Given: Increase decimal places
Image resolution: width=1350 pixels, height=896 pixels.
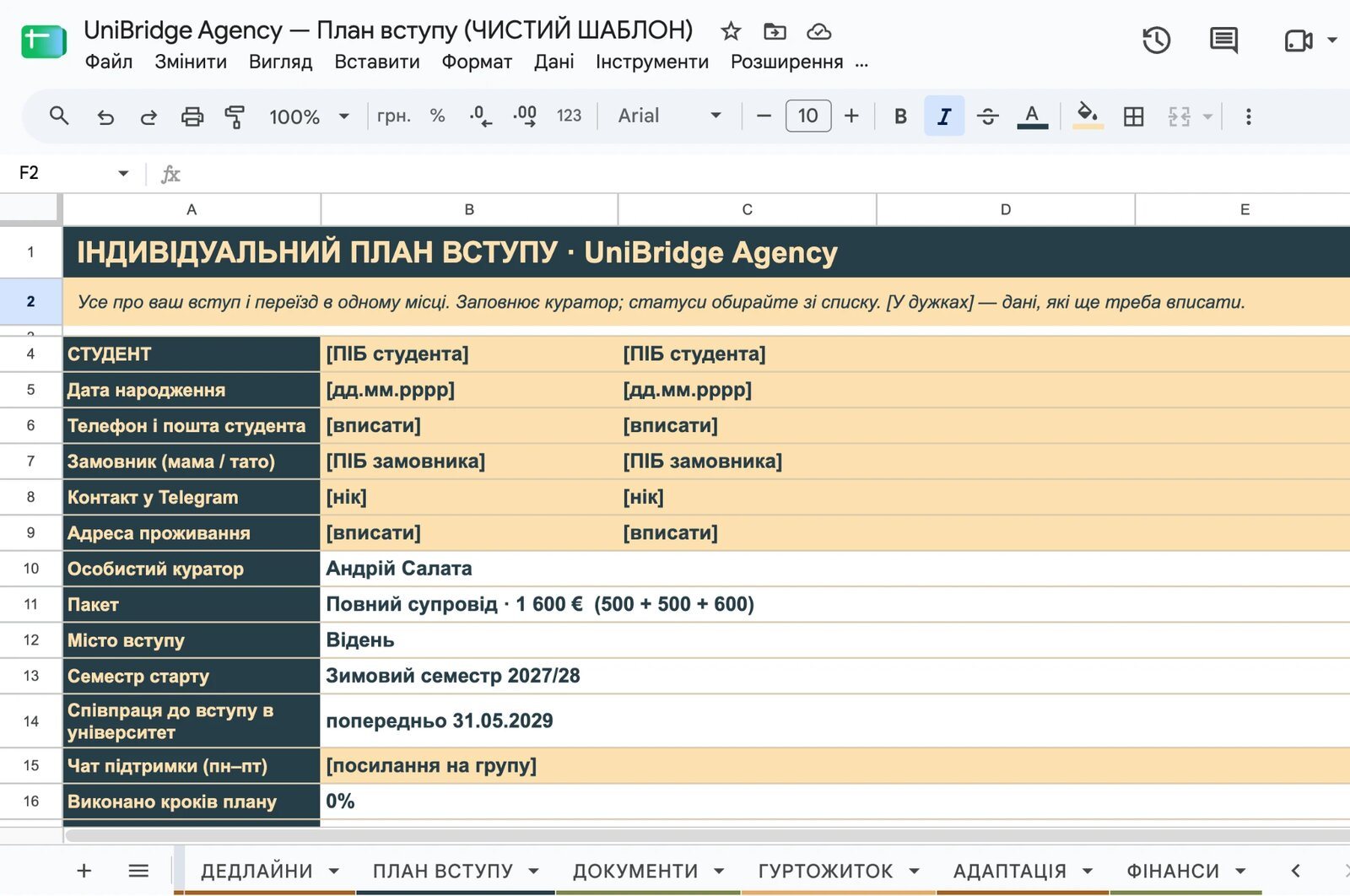Looking at the screenshot, I should pos(525,116).
